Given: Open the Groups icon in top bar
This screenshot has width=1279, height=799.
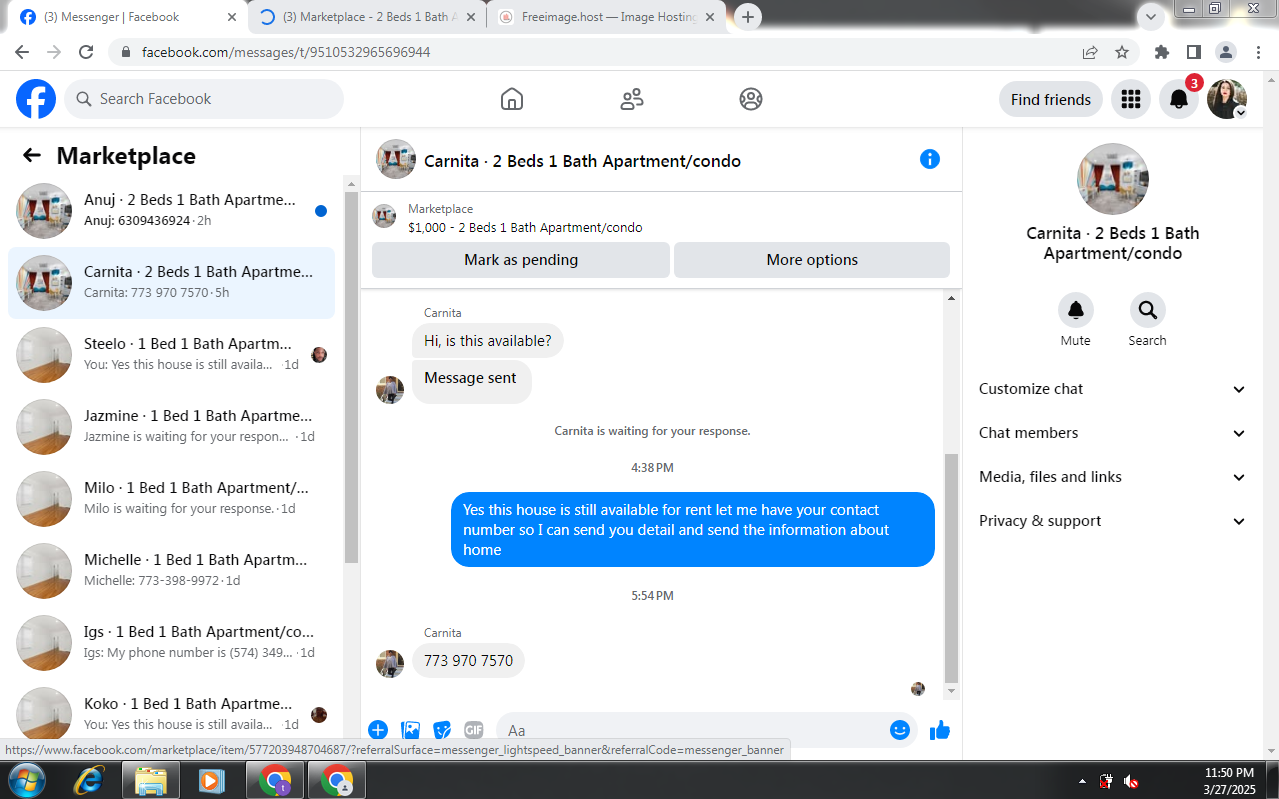Looking at the screenshot, I should (751, 99).
